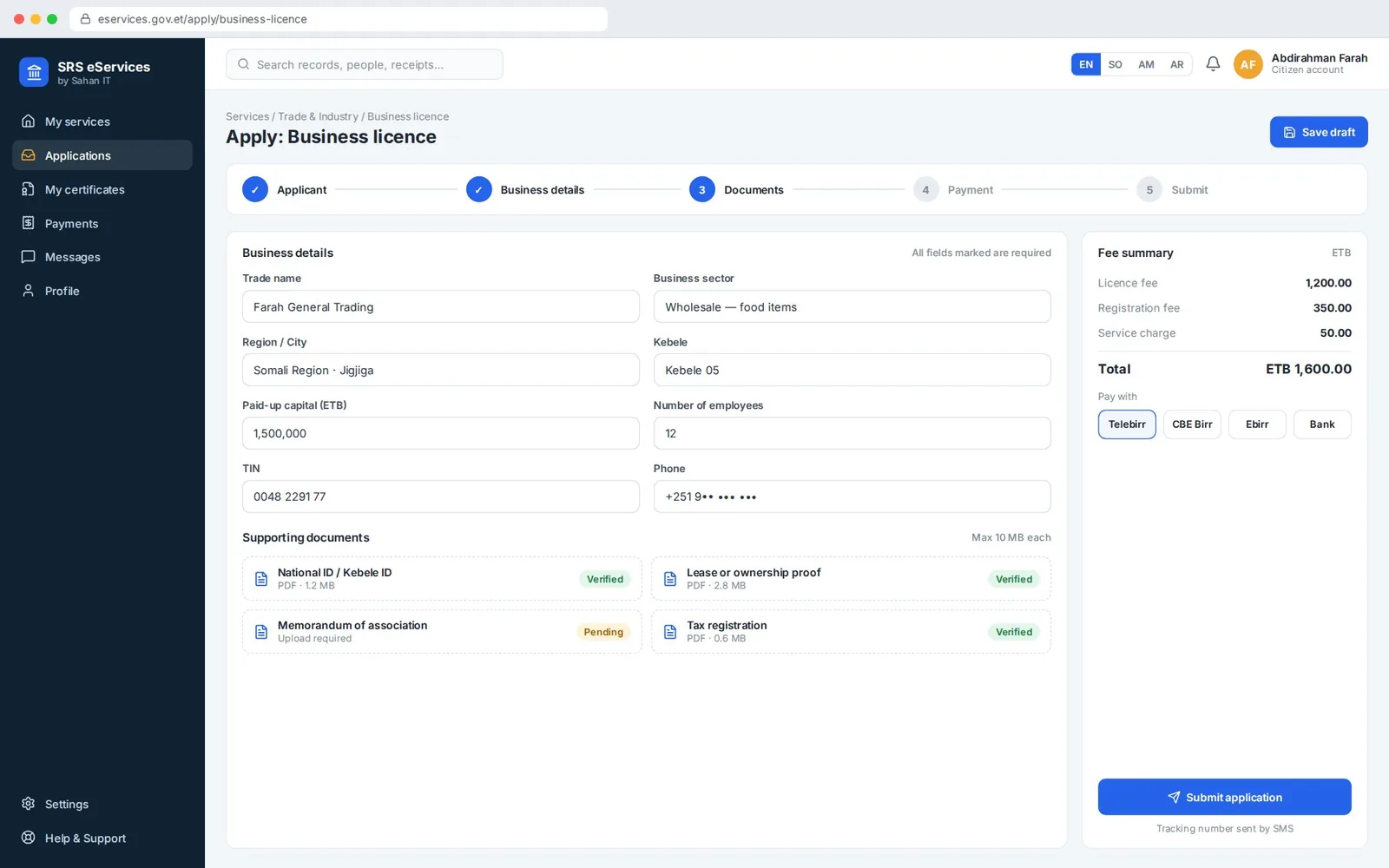Screen dimensions: 1389x868
Task: Switch language to AM
Action: click(1146, 64)
